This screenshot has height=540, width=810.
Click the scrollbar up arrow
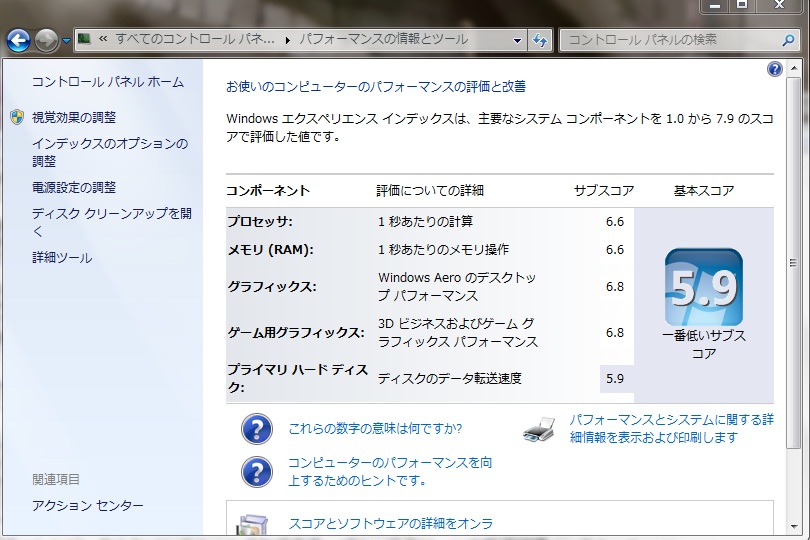pos(793,69)
